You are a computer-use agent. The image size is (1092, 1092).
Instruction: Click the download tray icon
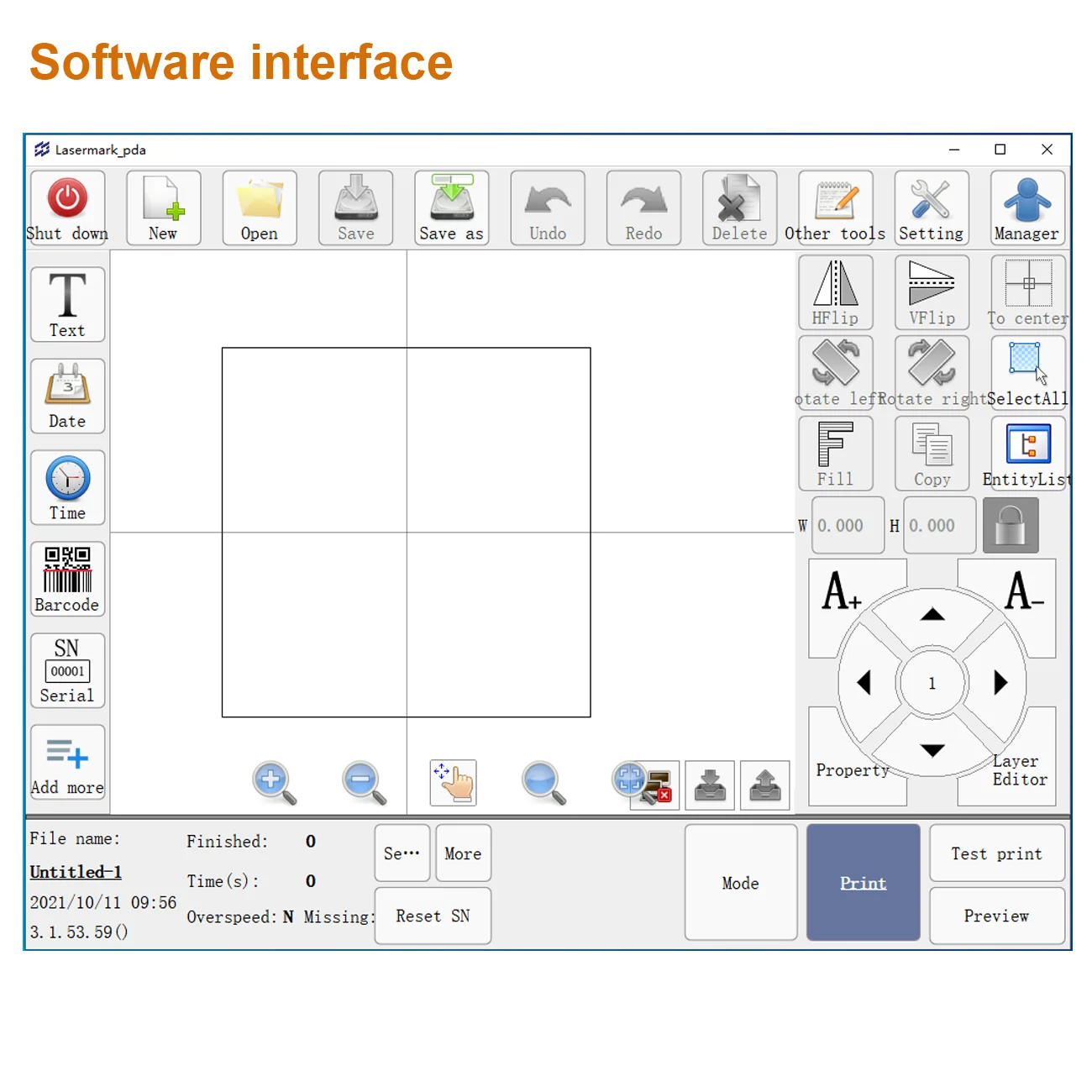click(x=710, y=785)
